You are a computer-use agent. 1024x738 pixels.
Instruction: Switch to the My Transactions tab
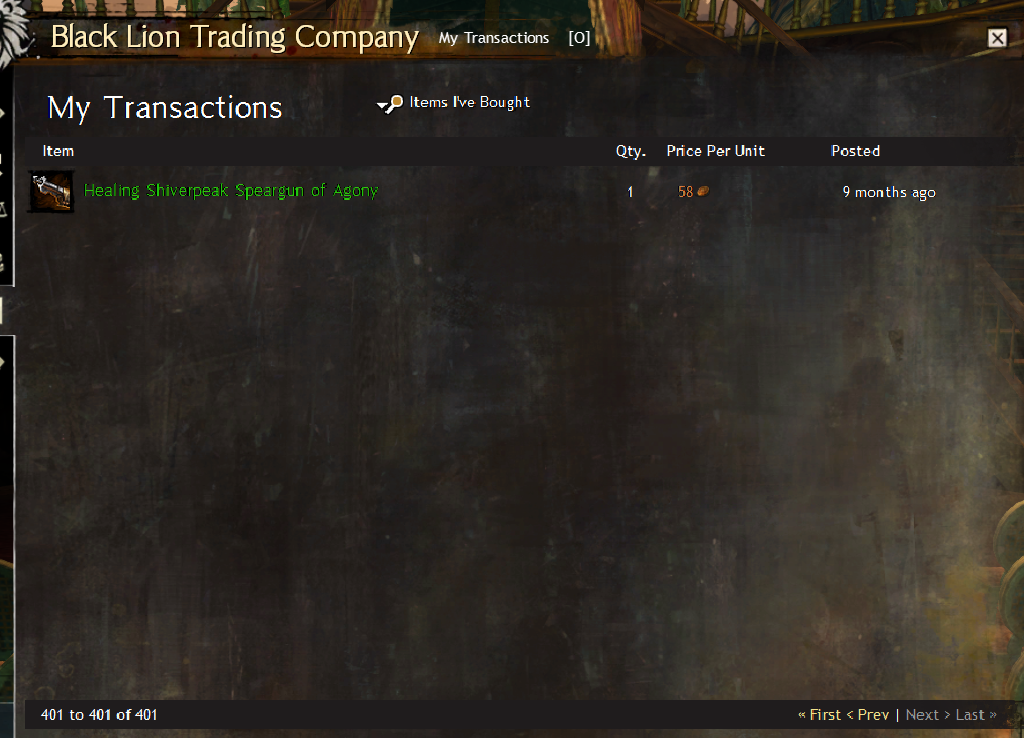pyautogui.click(x=494, y=38)
